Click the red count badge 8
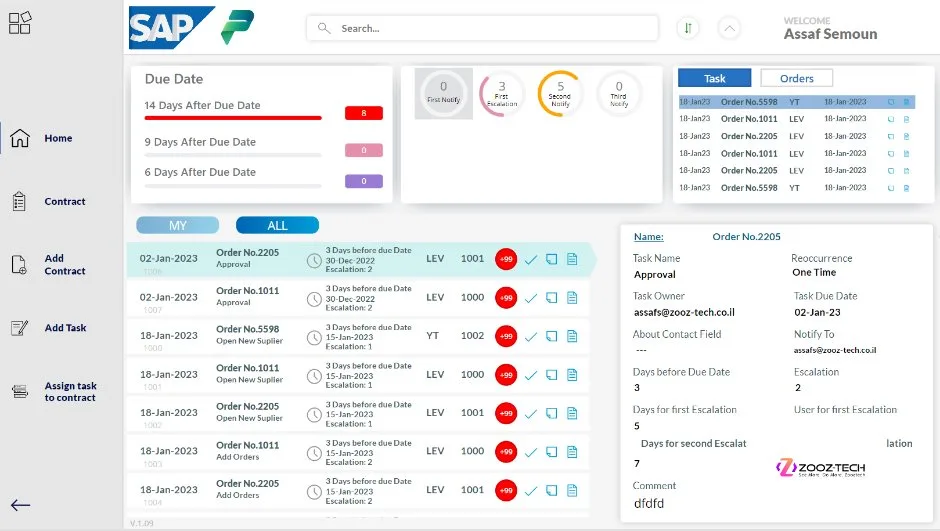 coord(363,113)
